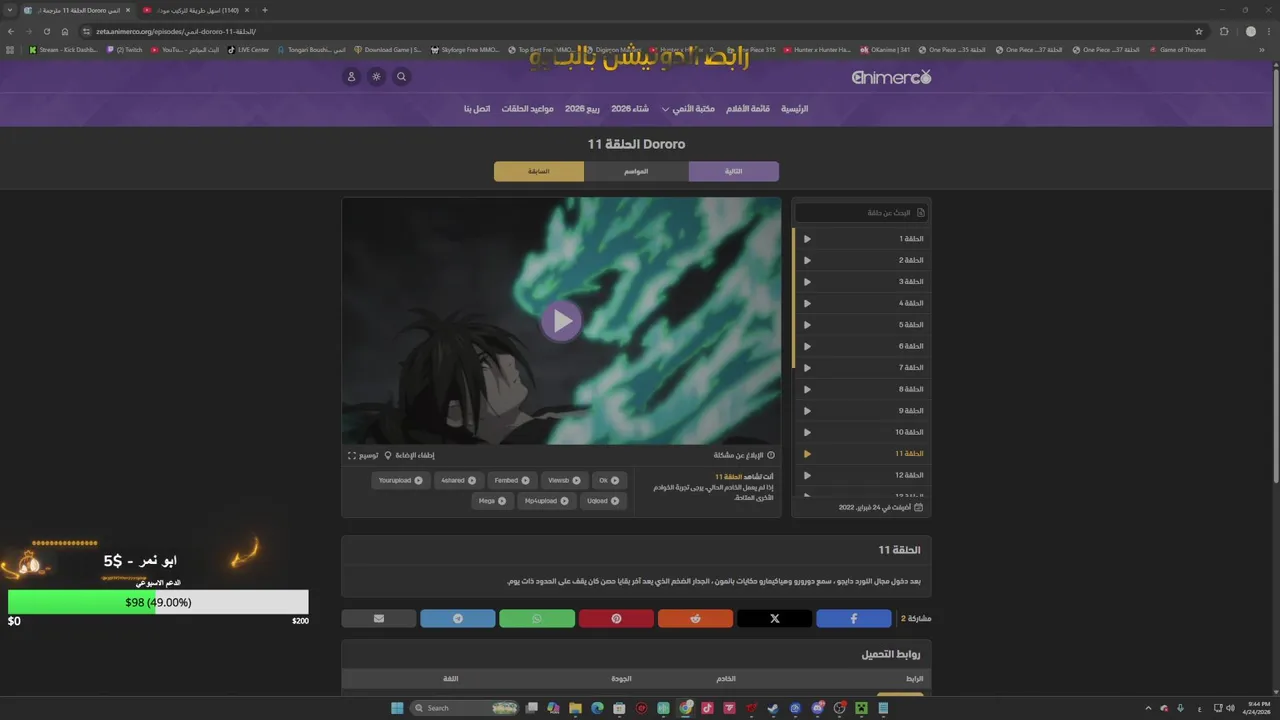Screen dimensions: 1280x720
Task: Share on Facebook
Action: pyautogui.click(x=853, y=619)
